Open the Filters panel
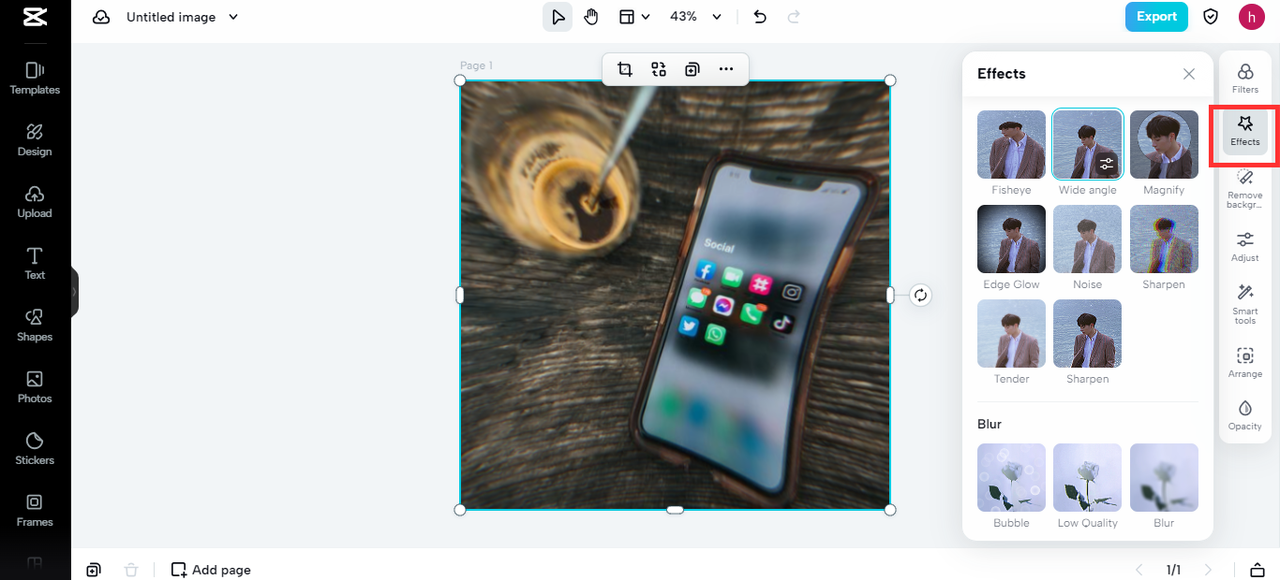Viewport: 1280px width, 580px height. click(1245, 78)
